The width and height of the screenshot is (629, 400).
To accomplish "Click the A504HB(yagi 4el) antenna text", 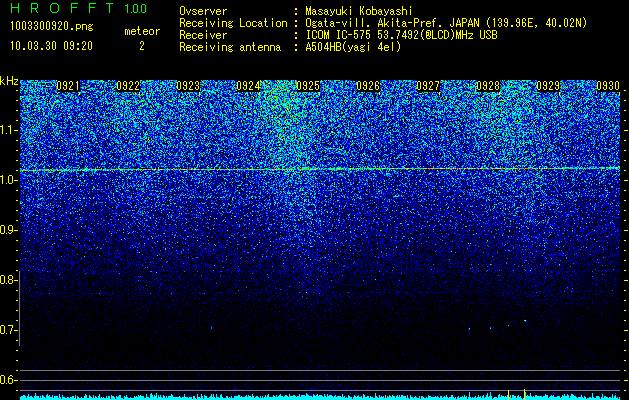I will 353,47.
